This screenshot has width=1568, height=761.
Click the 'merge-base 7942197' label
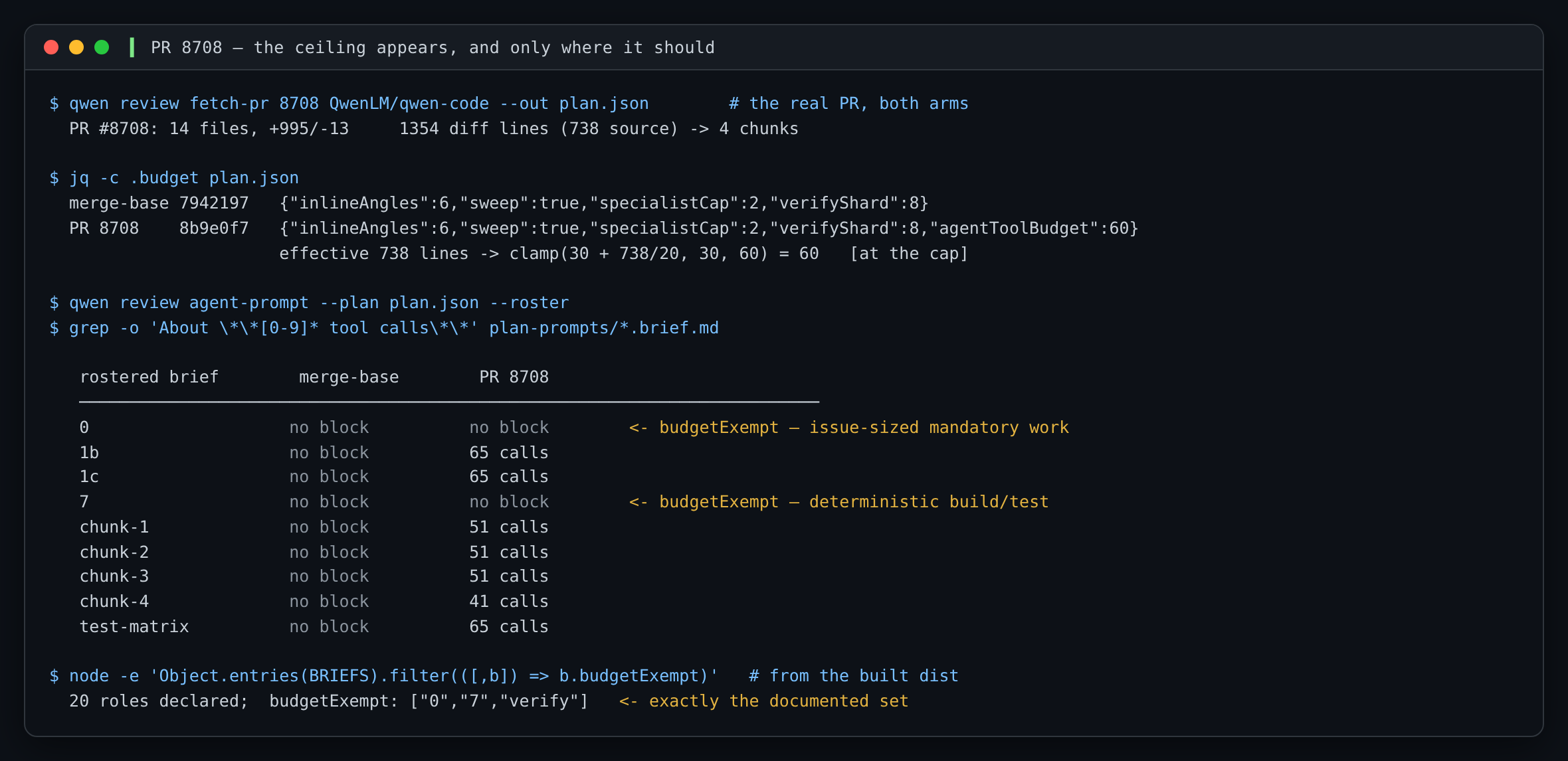tap(159, 203)
